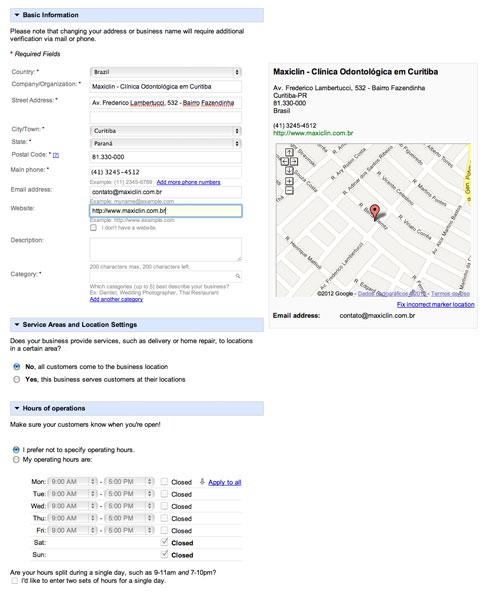Click the Category search field
Viewport: 500px width, 593px height.
click(x=166, y=276)
